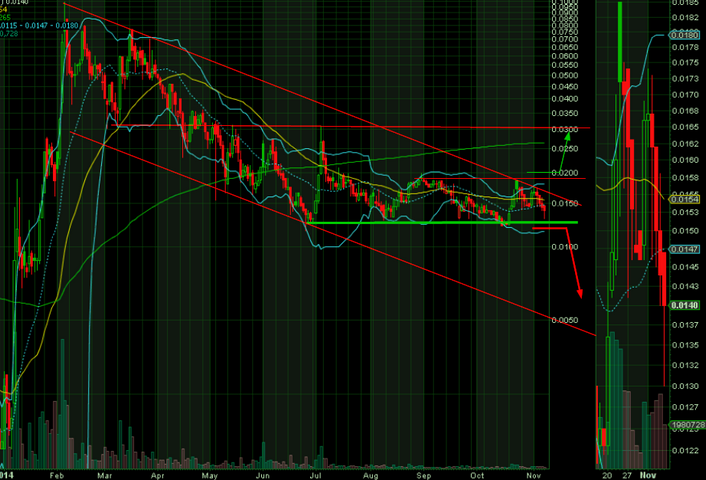Click the 0.0143 label on right chart axis
The height and width of the screenshot is (480, 706).
point(685,286)
